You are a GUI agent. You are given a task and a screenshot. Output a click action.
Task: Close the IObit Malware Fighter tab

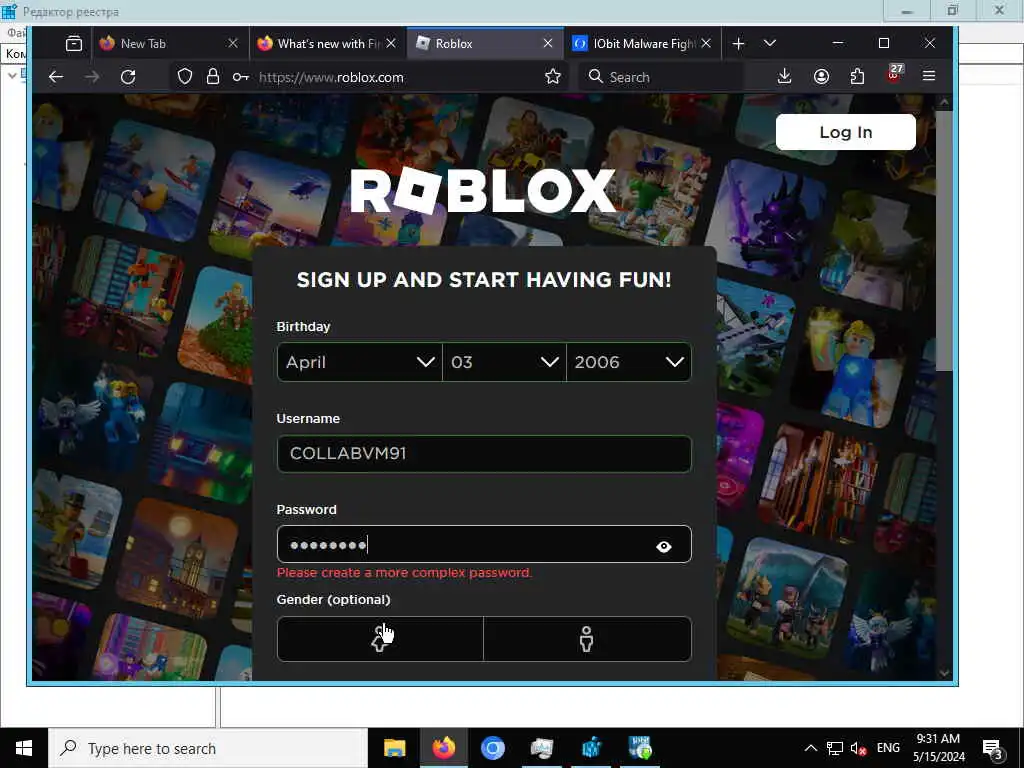(706, 44)
